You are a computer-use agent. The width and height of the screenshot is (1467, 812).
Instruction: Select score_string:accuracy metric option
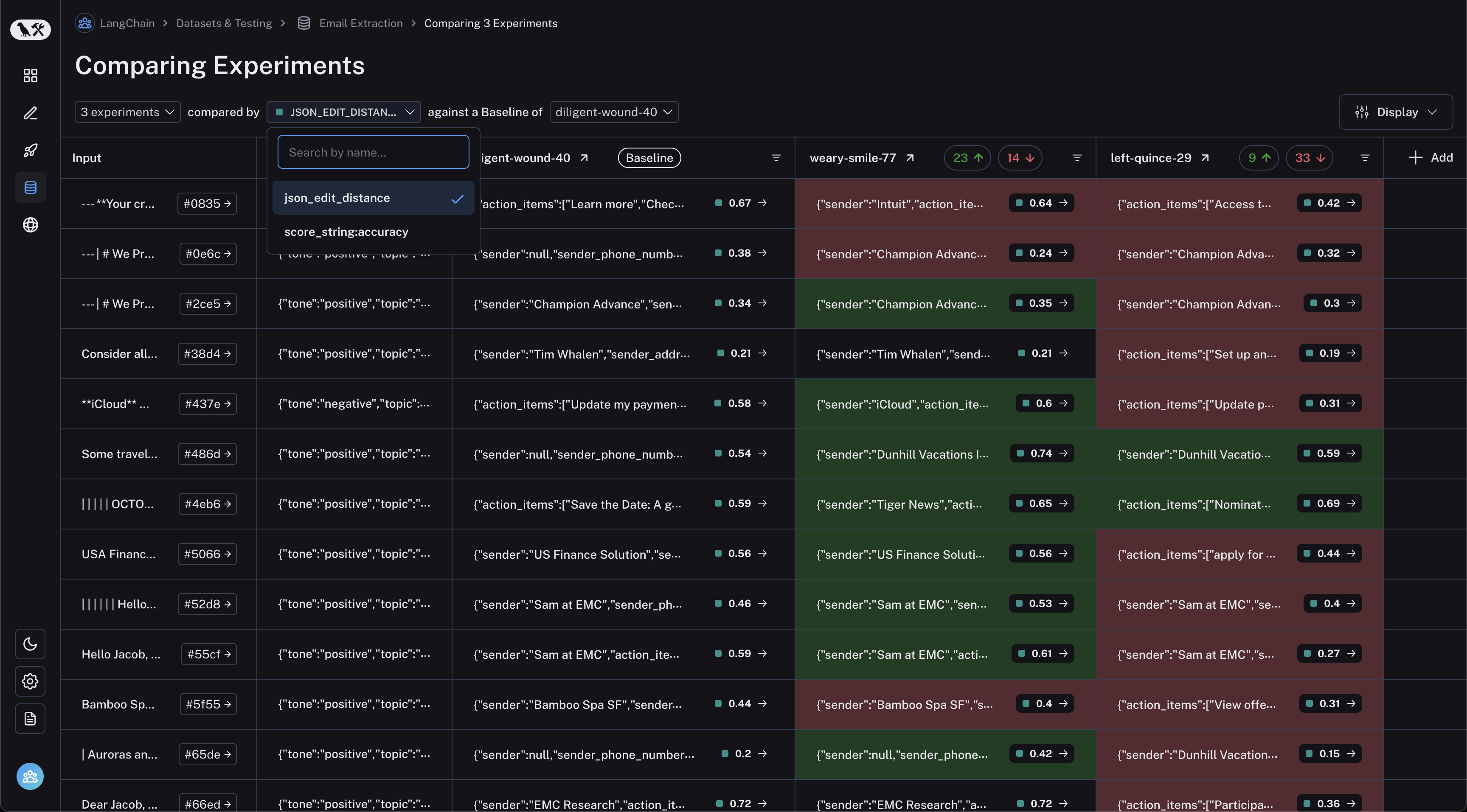point(346,232)
